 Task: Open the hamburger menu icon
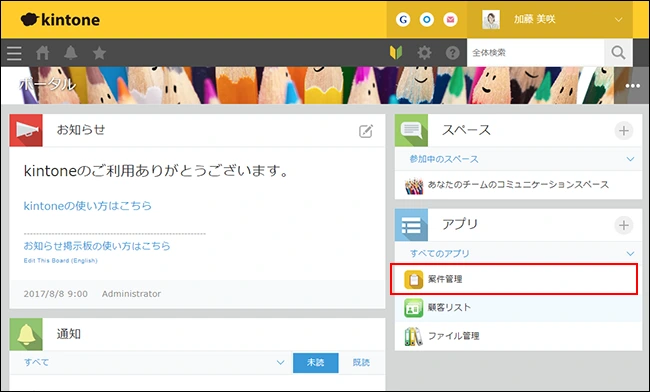click(14, 53)
